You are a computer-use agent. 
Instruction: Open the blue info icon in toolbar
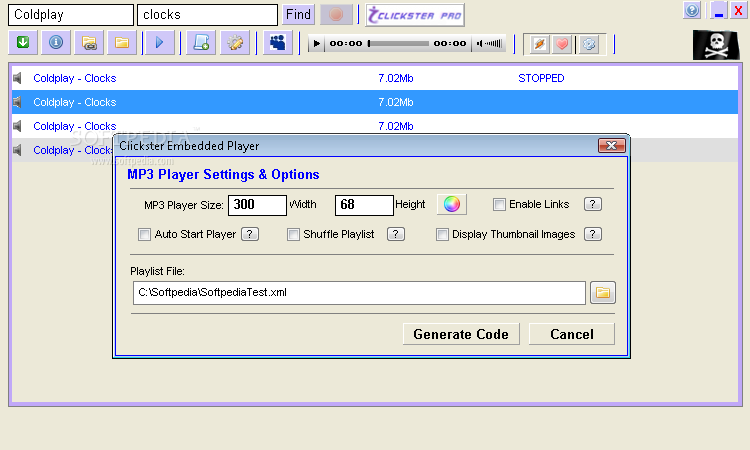(56, 43)
